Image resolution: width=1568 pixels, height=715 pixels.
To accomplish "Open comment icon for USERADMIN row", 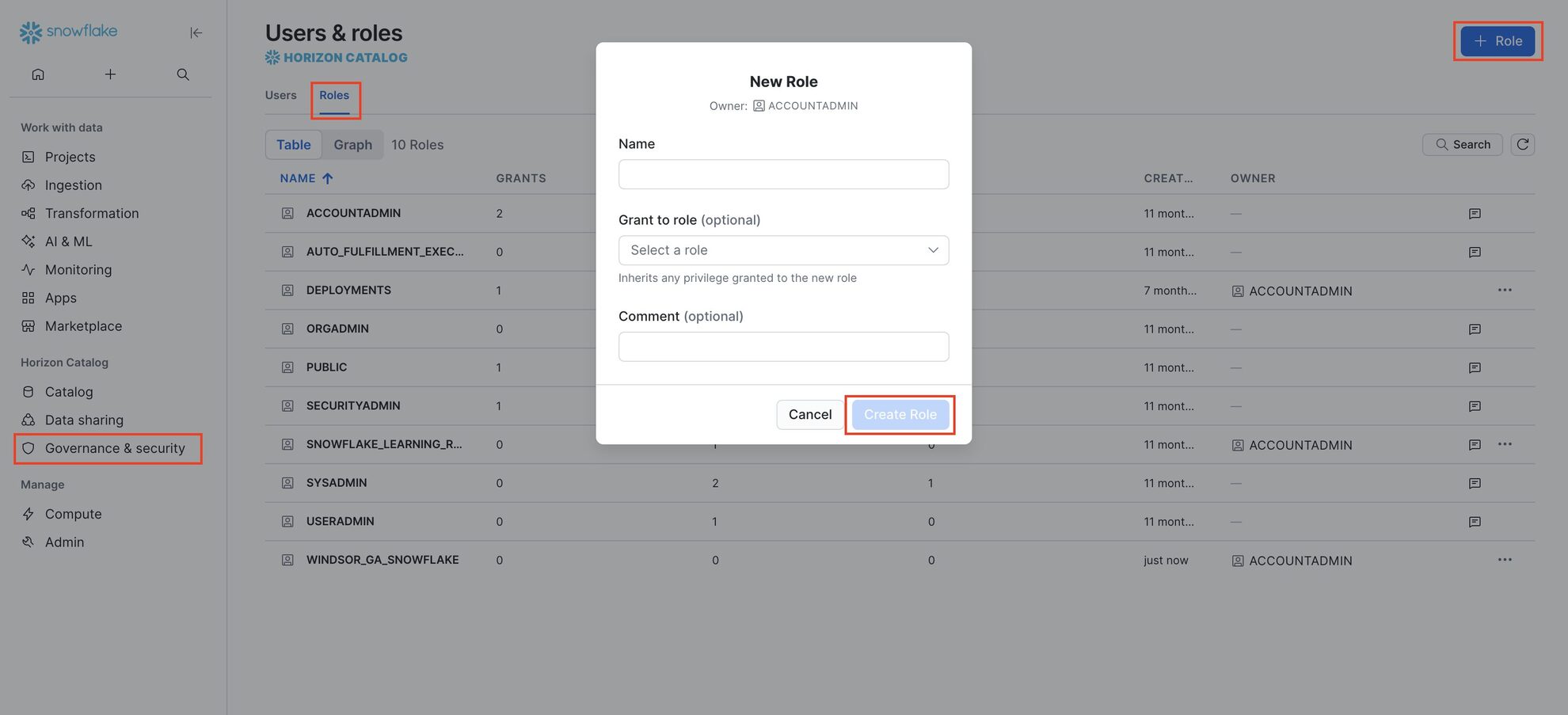I will click(x=1475, y=522).
